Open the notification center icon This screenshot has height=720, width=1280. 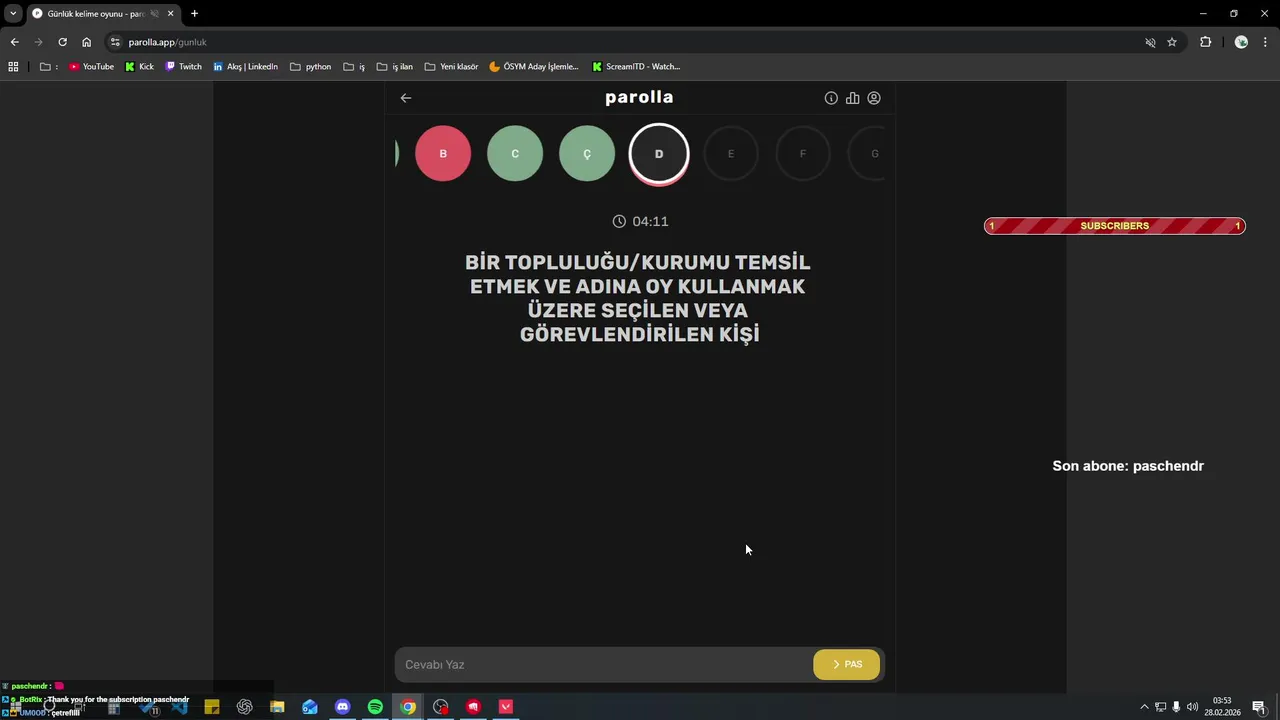[x=1259, y=707]
